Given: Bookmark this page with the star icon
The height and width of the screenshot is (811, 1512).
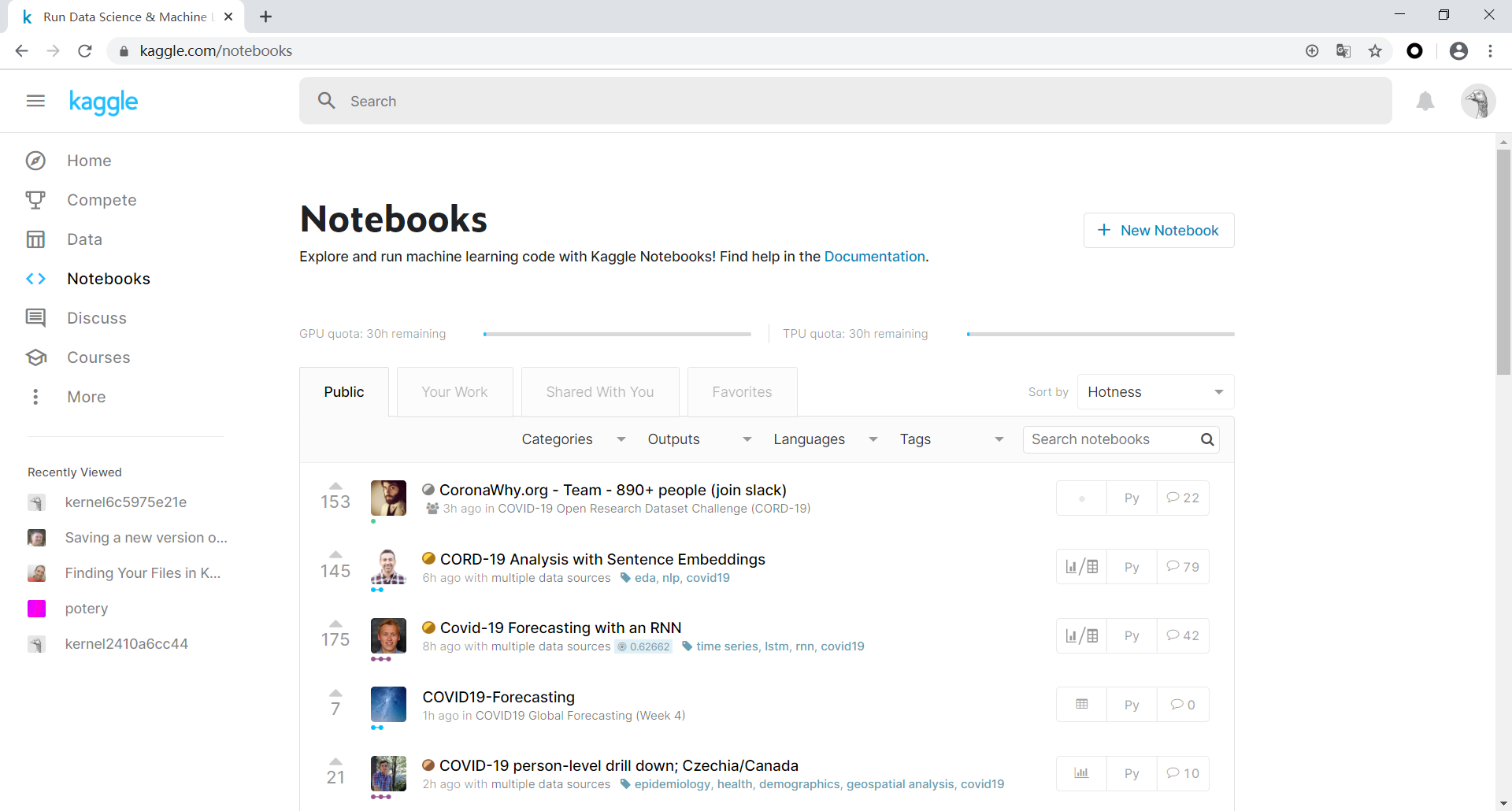Looking at the screenshot, I should (1375, 51).
